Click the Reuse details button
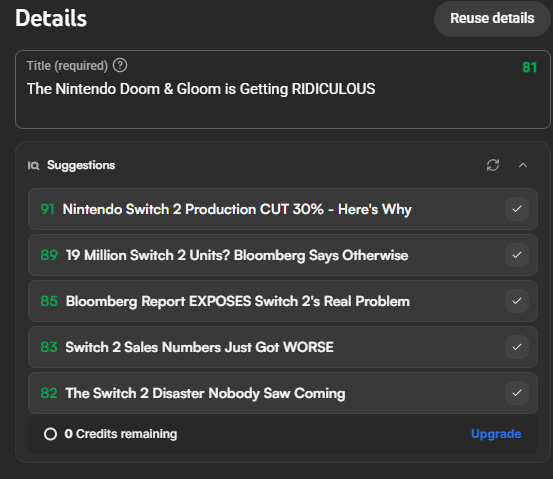Viewport: 553px width, 479px height. (492, 19)
